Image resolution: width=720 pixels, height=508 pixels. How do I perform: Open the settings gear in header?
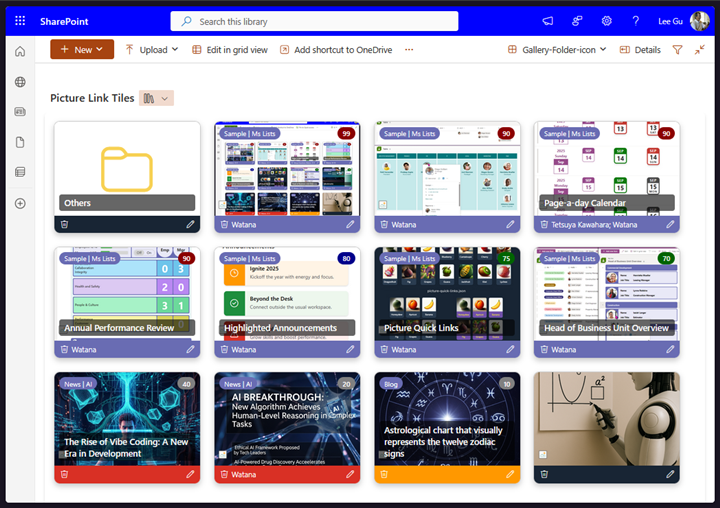point(607,21)
